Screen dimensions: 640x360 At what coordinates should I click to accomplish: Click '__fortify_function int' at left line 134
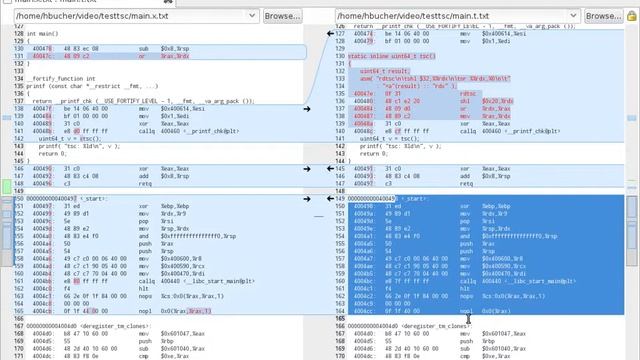[x=61, y=78]
